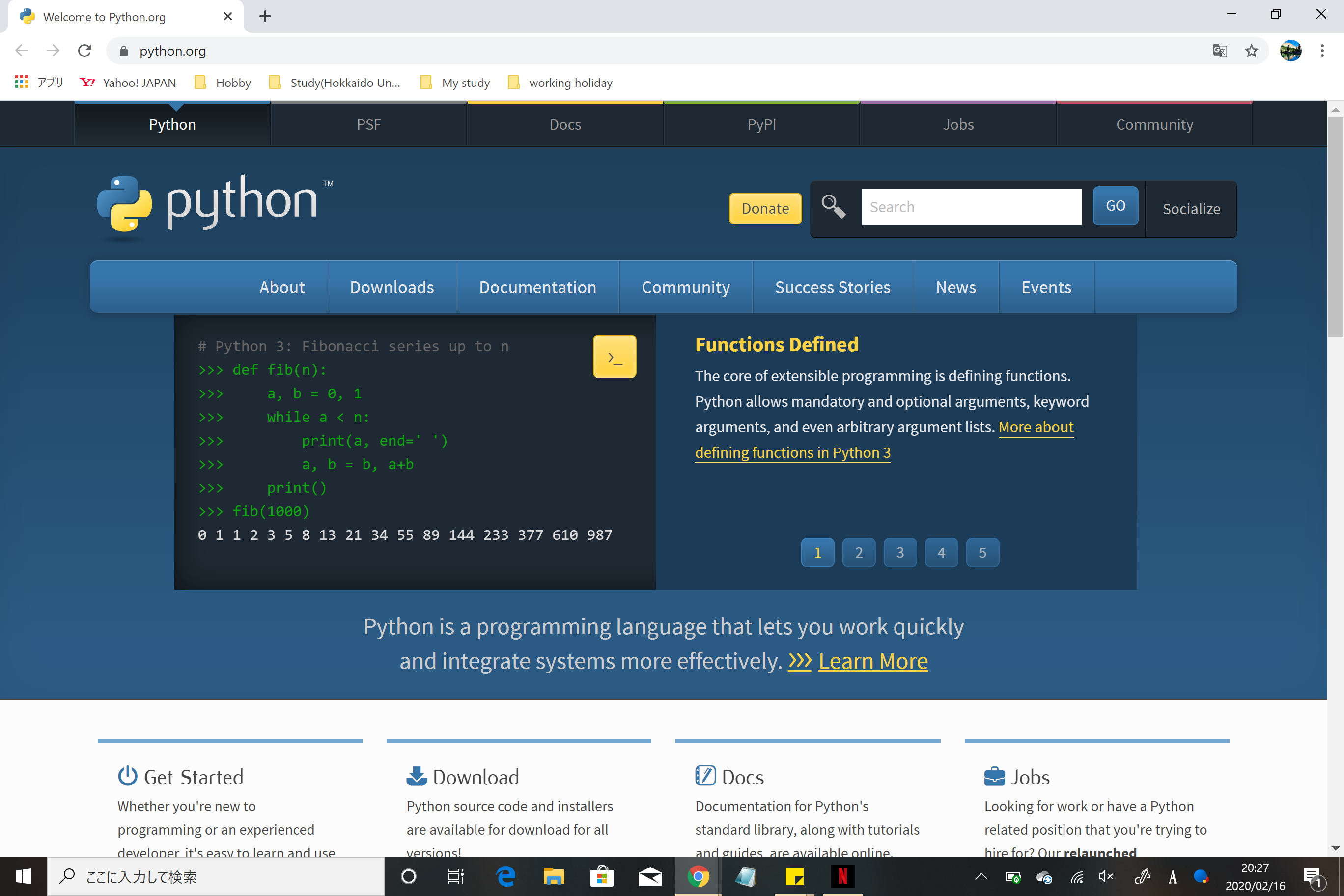The width and height of the screenshot is (1344, 896).
Task: Open Study(Hokkaido Un... bookmarks folder
Action: [x=335, y=83]
